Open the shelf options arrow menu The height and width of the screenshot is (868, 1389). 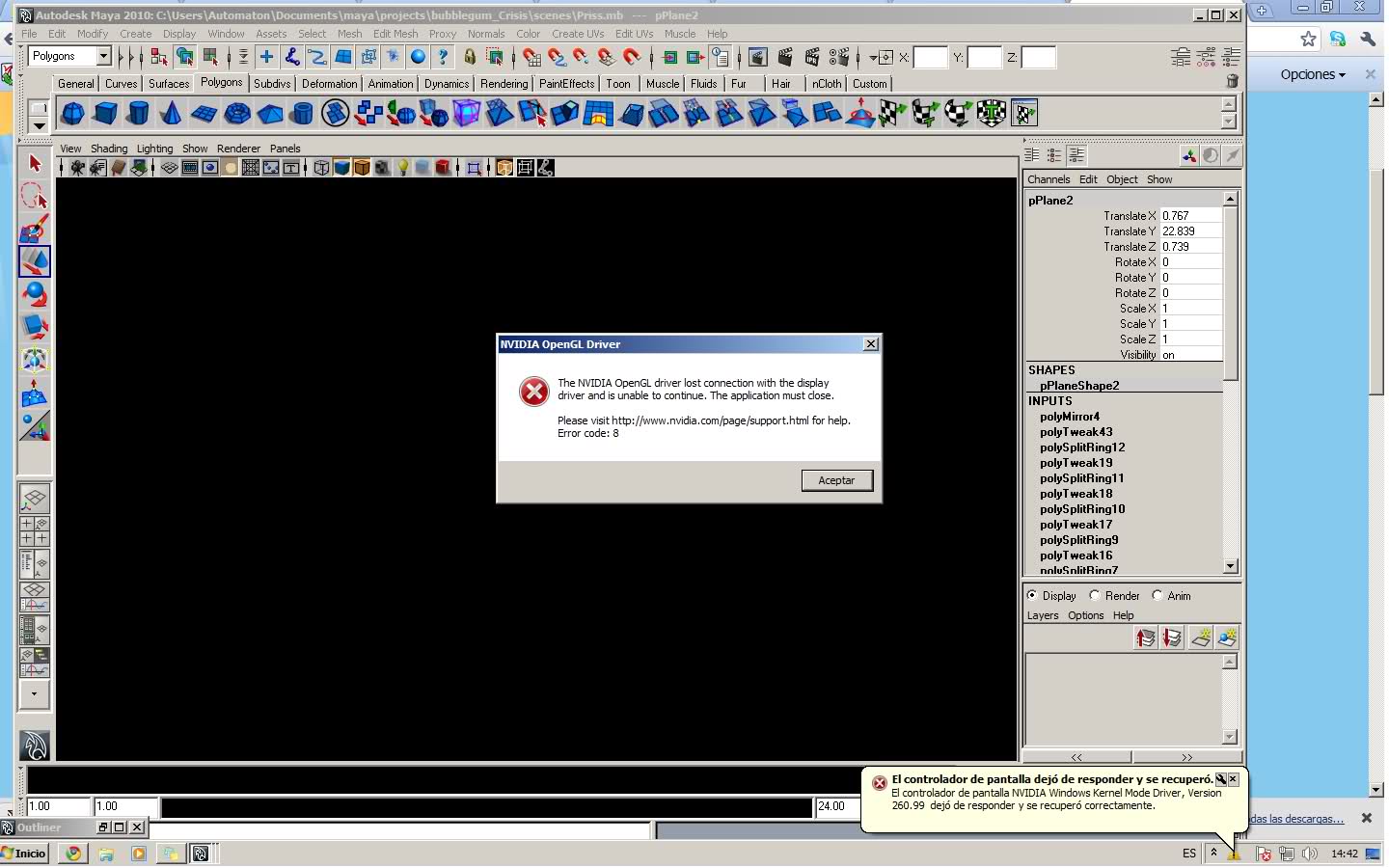coord(39,125)
